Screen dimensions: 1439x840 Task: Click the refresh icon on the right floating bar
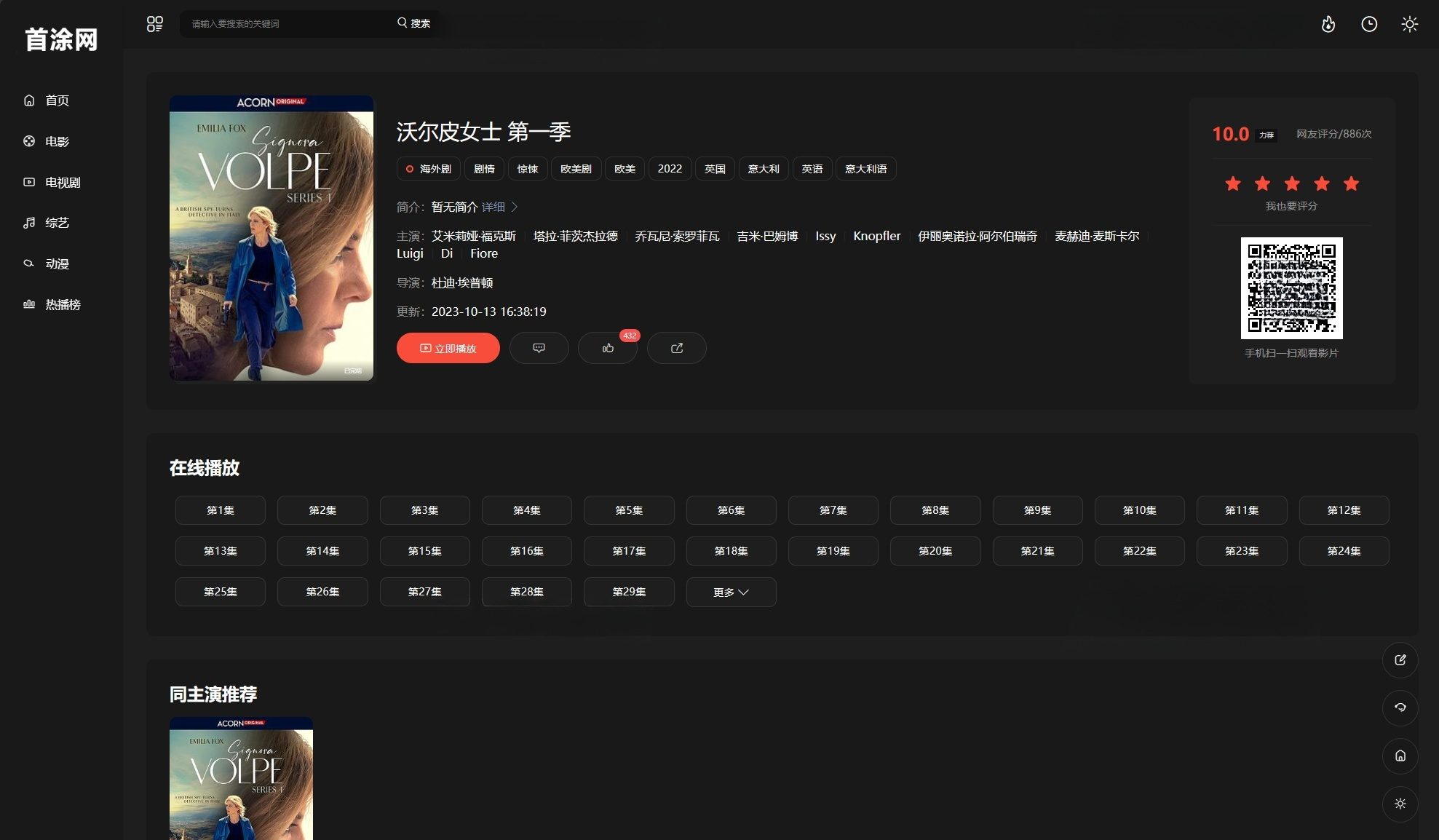coord(1400,708)
